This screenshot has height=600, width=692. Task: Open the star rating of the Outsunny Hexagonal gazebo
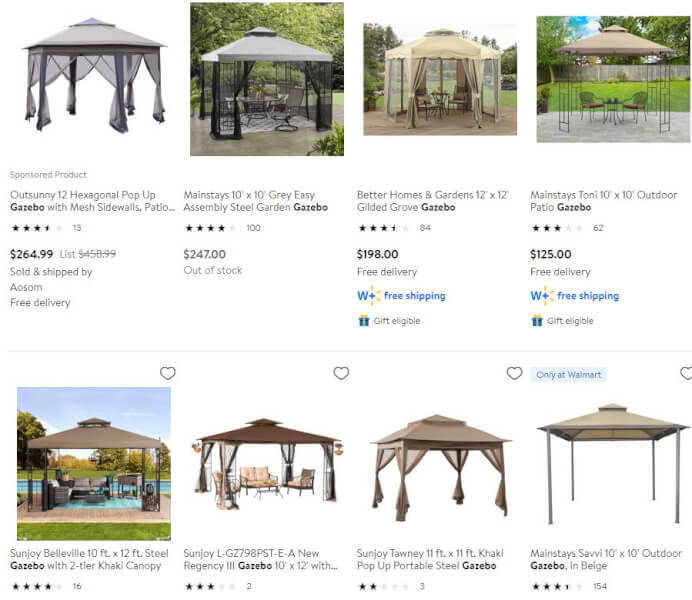[x=37, y=228]
